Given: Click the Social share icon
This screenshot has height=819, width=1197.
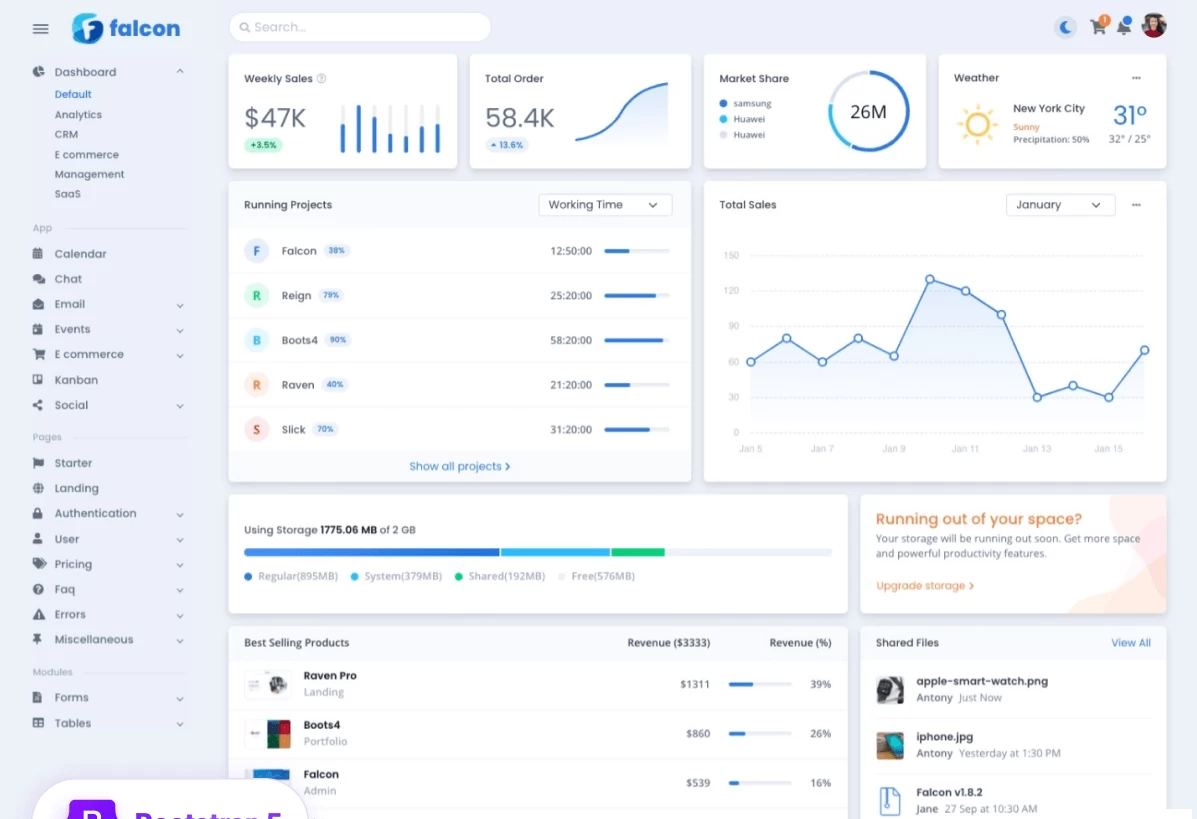Looking at the screenshot, I should click(x=37, y=405).
